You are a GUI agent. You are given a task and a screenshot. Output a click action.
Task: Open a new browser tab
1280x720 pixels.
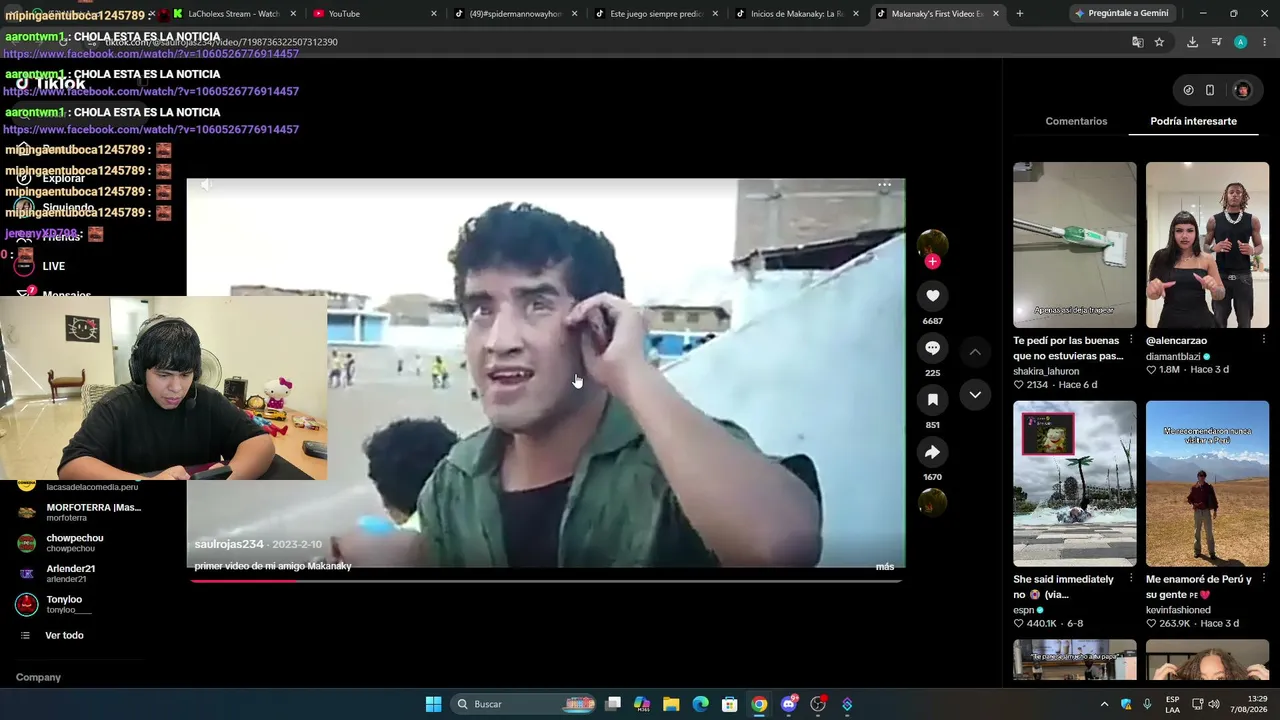[x=1019, y=14]
